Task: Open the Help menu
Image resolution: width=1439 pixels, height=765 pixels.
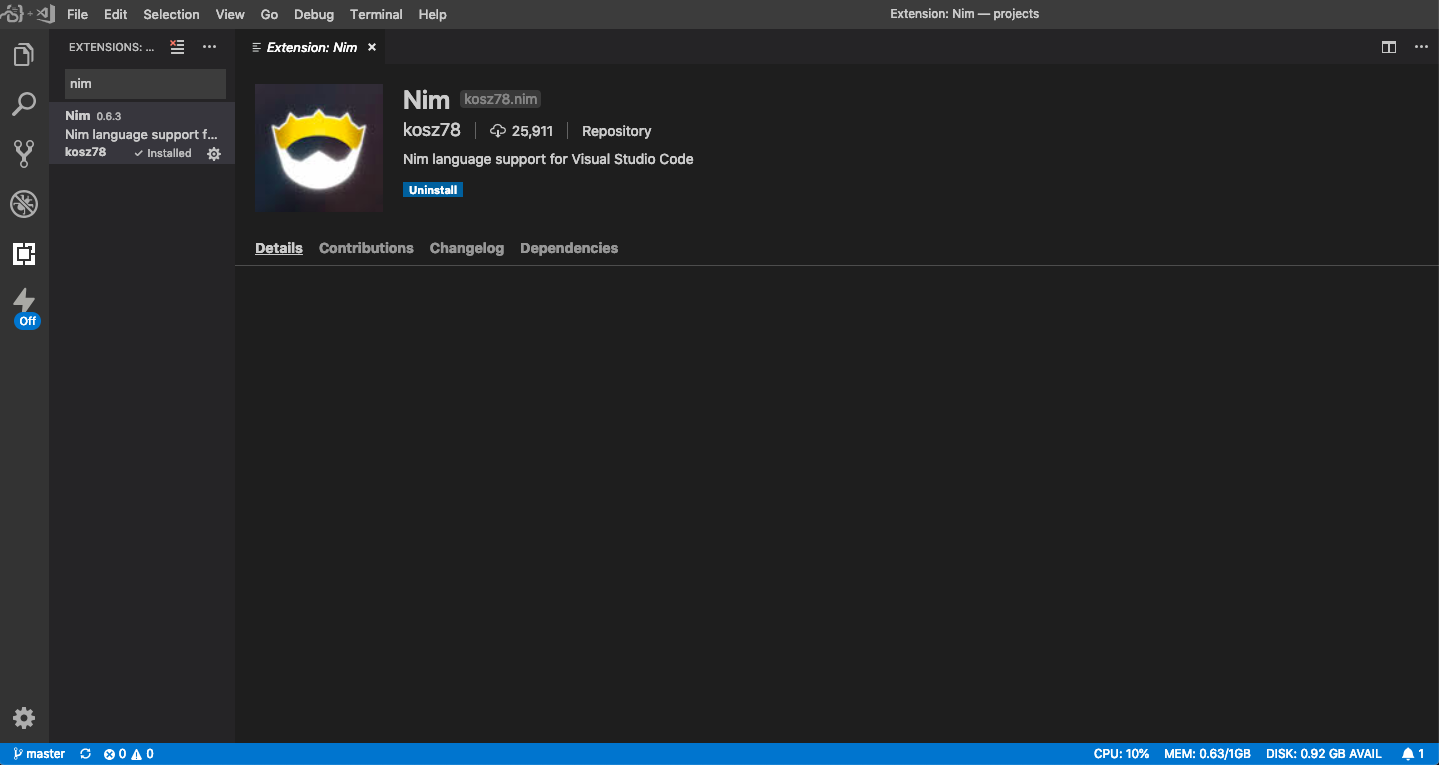Action: point(432,14)
